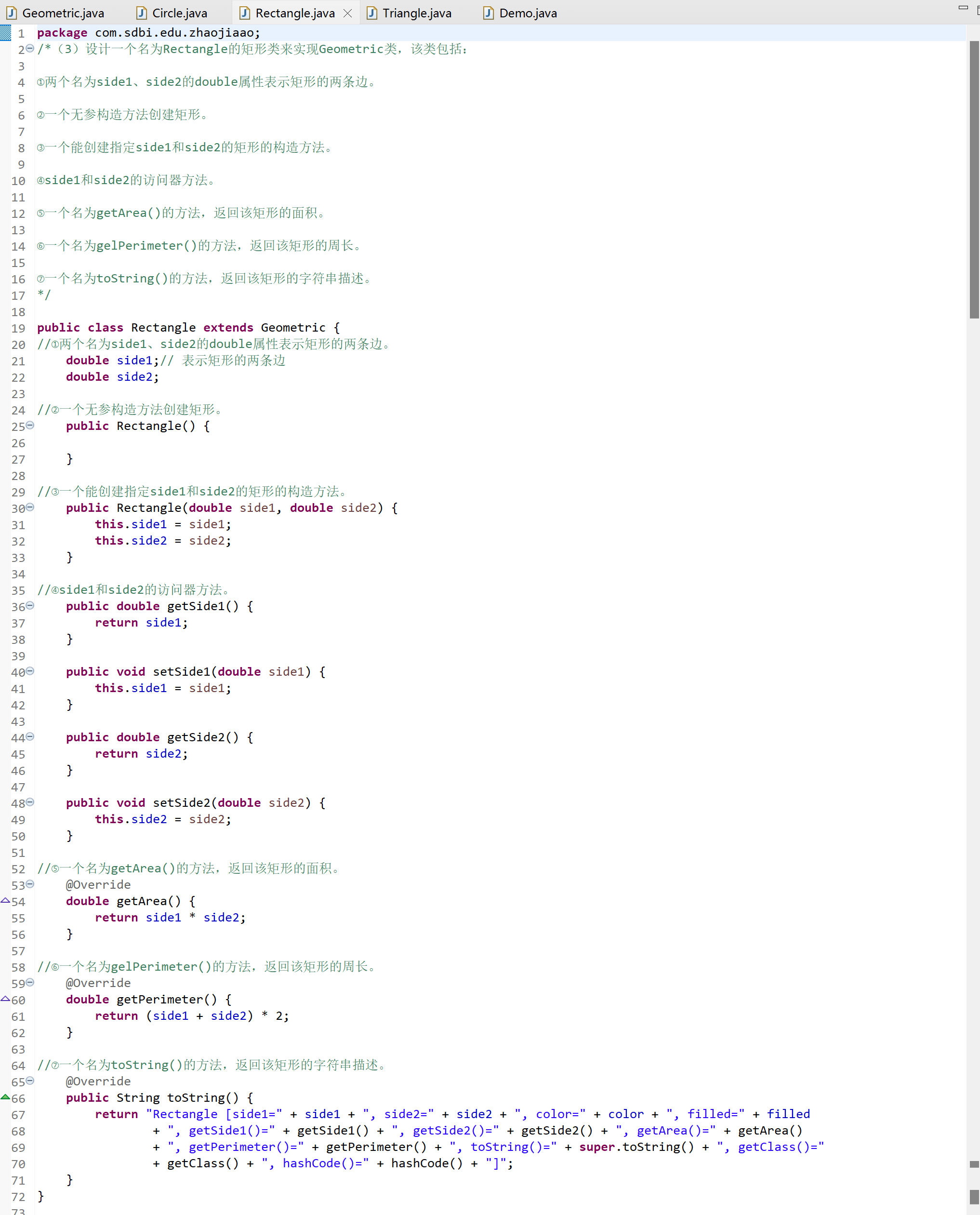
Task: Click the green override marker on line 66
Action: [5, 1097]
